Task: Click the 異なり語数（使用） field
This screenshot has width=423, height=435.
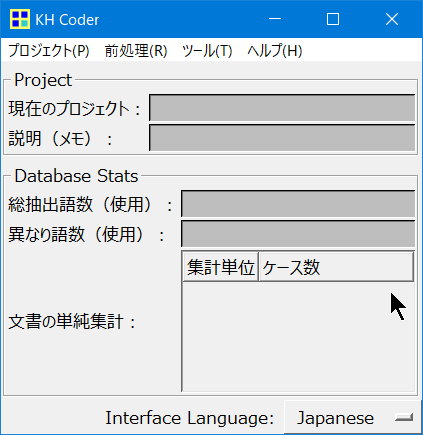Action: point(298,233)
